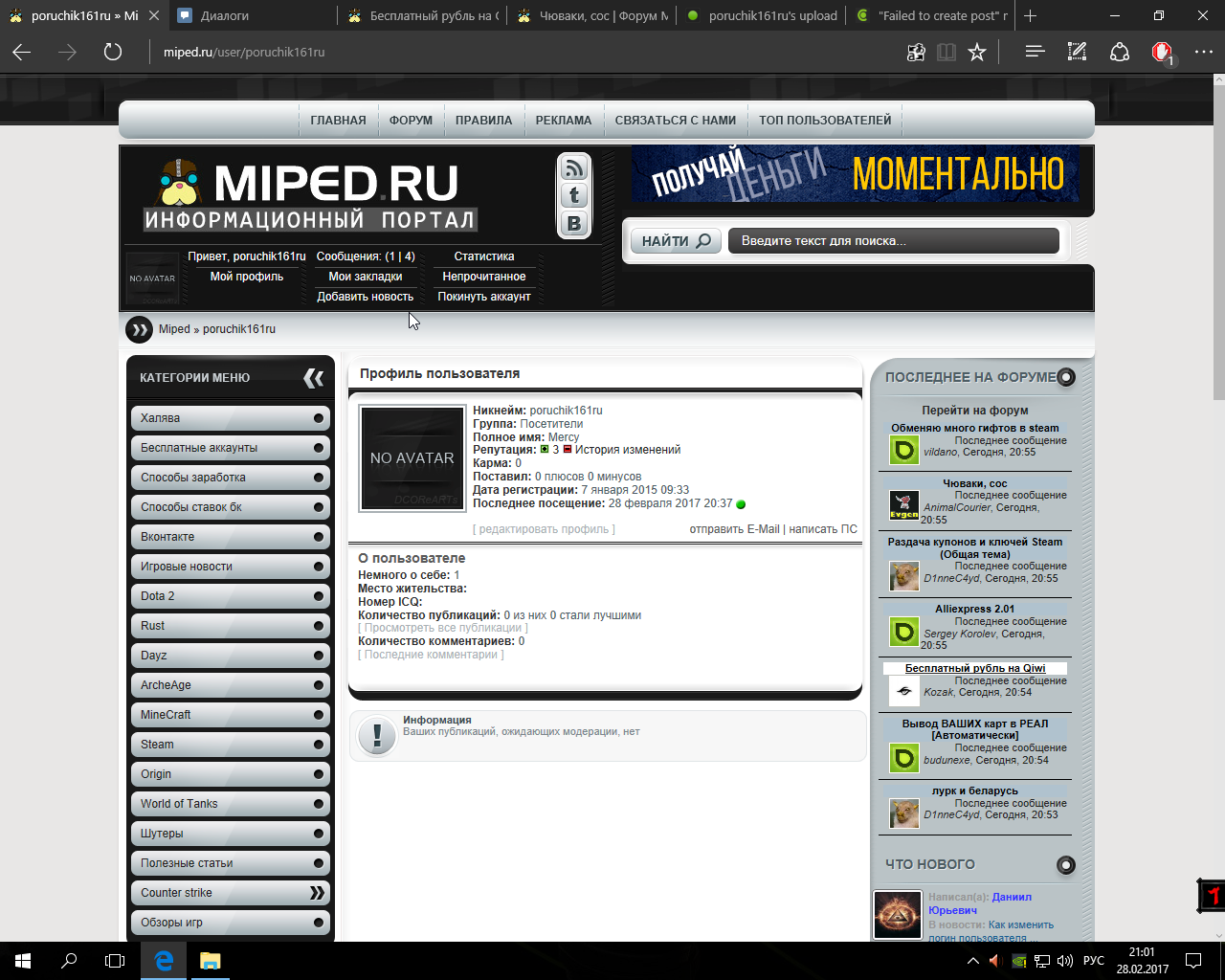Click the РУС language indicator
The height and width of the screenshot is (980, 1225).
[1094, 961]
